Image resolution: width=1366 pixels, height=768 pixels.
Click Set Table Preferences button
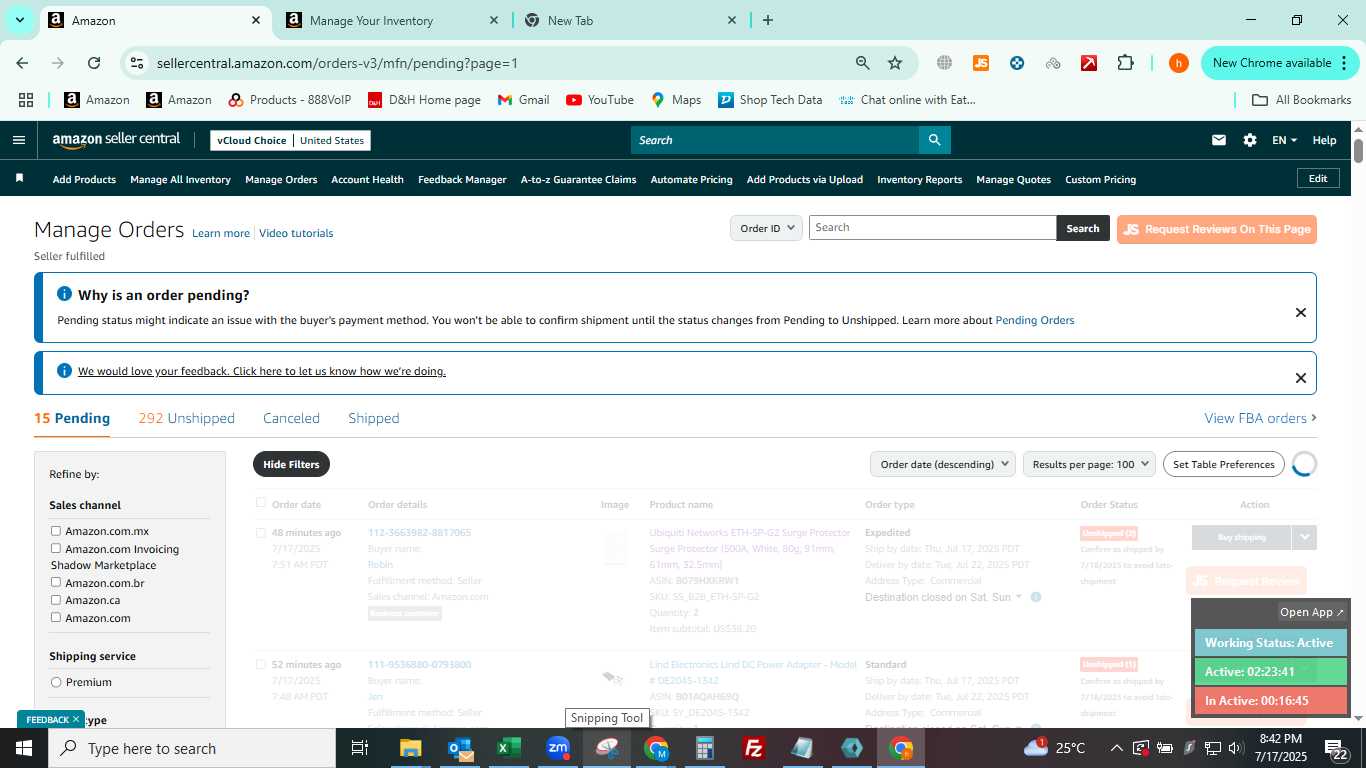pos(1223,464)
